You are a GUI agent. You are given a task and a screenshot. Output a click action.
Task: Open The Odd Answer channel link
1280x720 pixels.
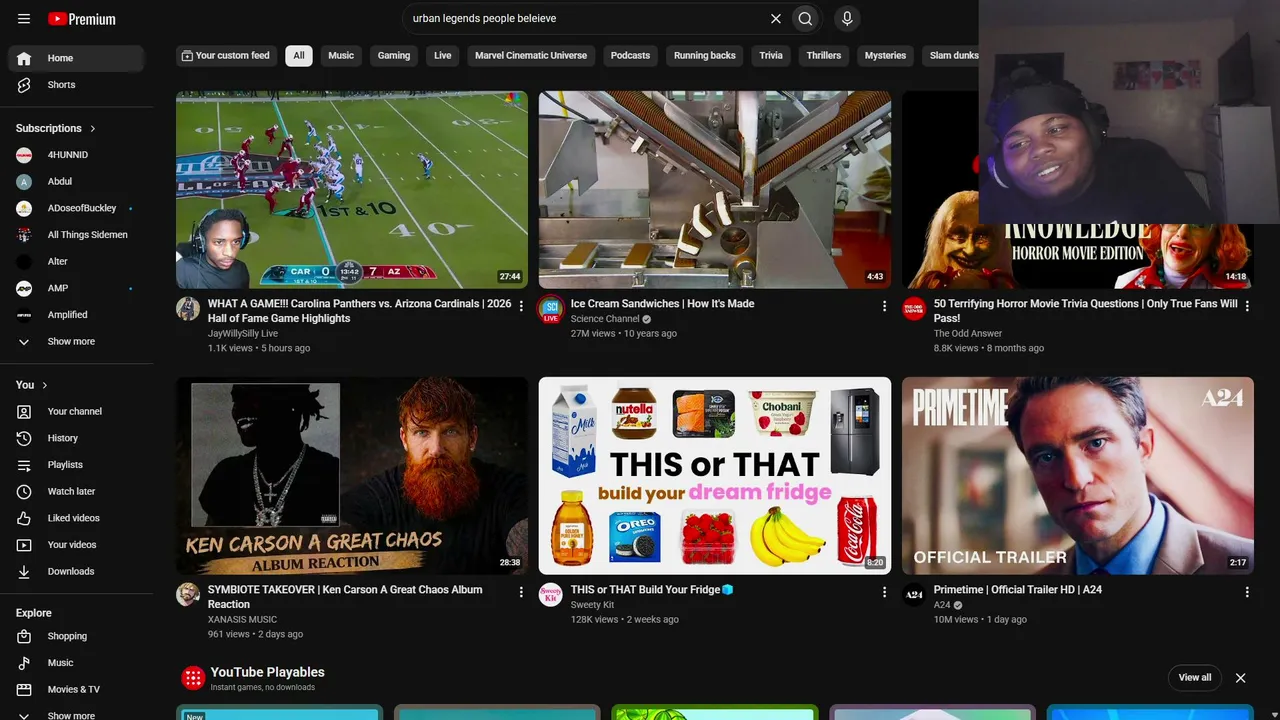(968, 333)
